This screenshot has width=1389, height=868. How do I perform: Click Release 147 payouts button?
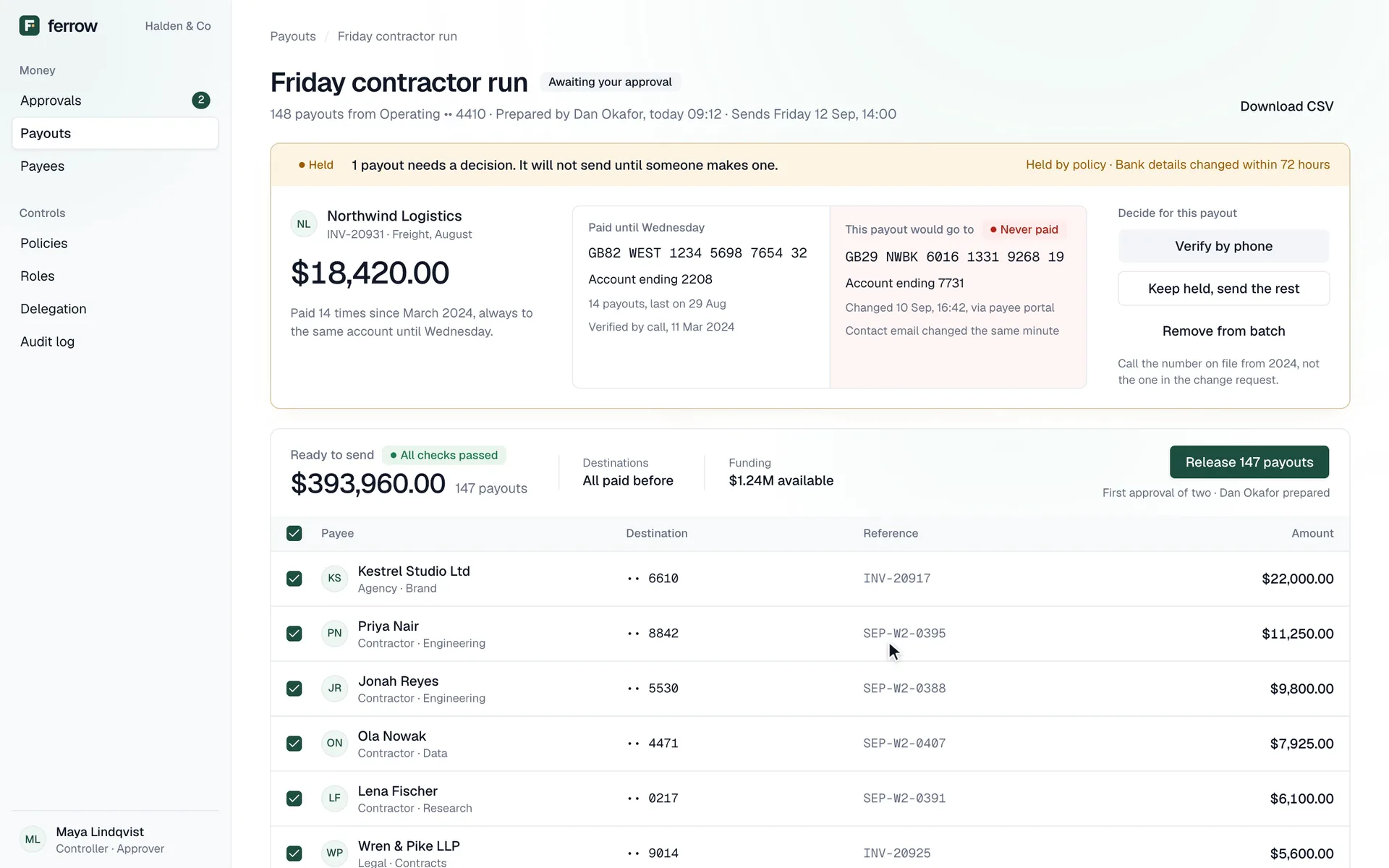[1249, 462]
